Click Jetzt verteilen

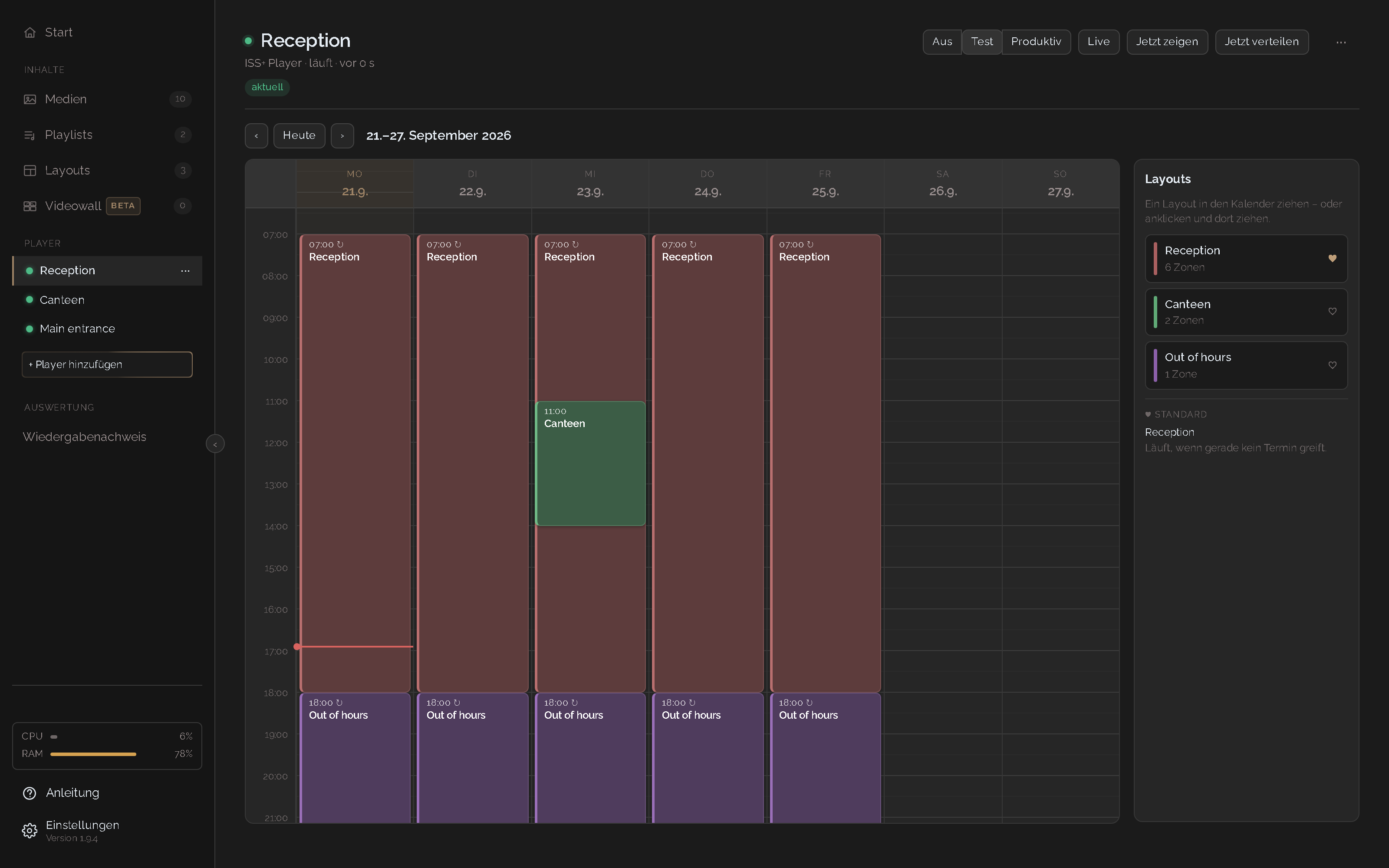point(1261,42)
